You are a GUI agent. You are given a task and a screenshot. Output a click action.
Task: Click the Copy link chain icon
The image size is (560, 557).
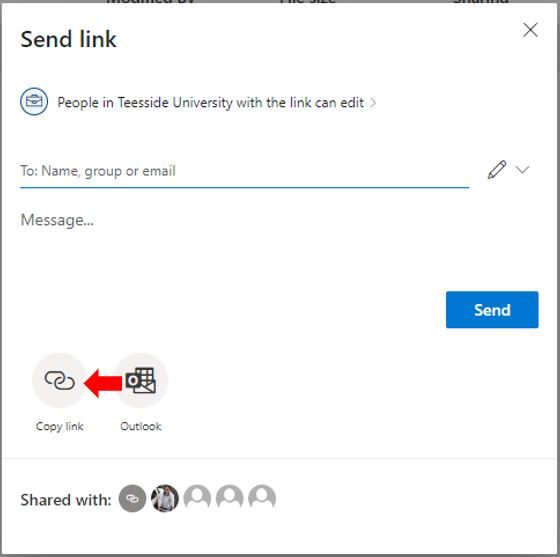click(59, 381)
